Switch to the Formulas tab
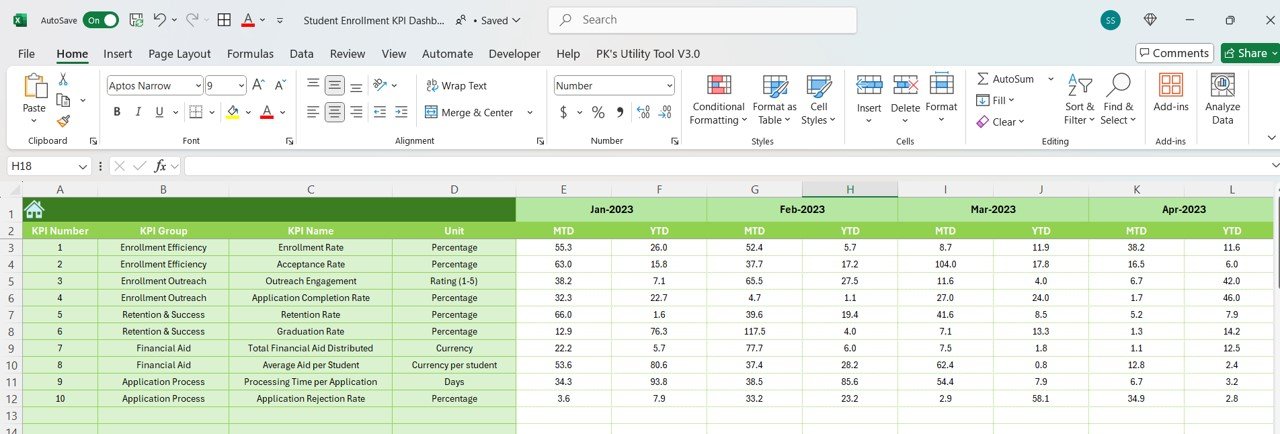The image size is (1280, 434). tap(250, 54)
